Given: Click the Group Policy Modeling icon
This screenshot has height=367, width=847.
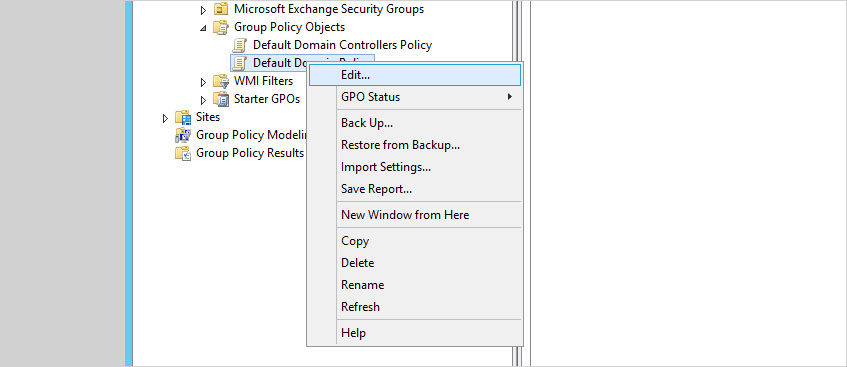Looking at the screenshot, I should (x=183, y=135).
